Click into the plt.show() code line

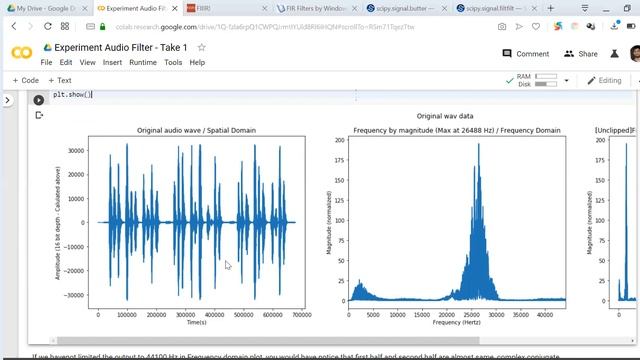click(72, 95)
